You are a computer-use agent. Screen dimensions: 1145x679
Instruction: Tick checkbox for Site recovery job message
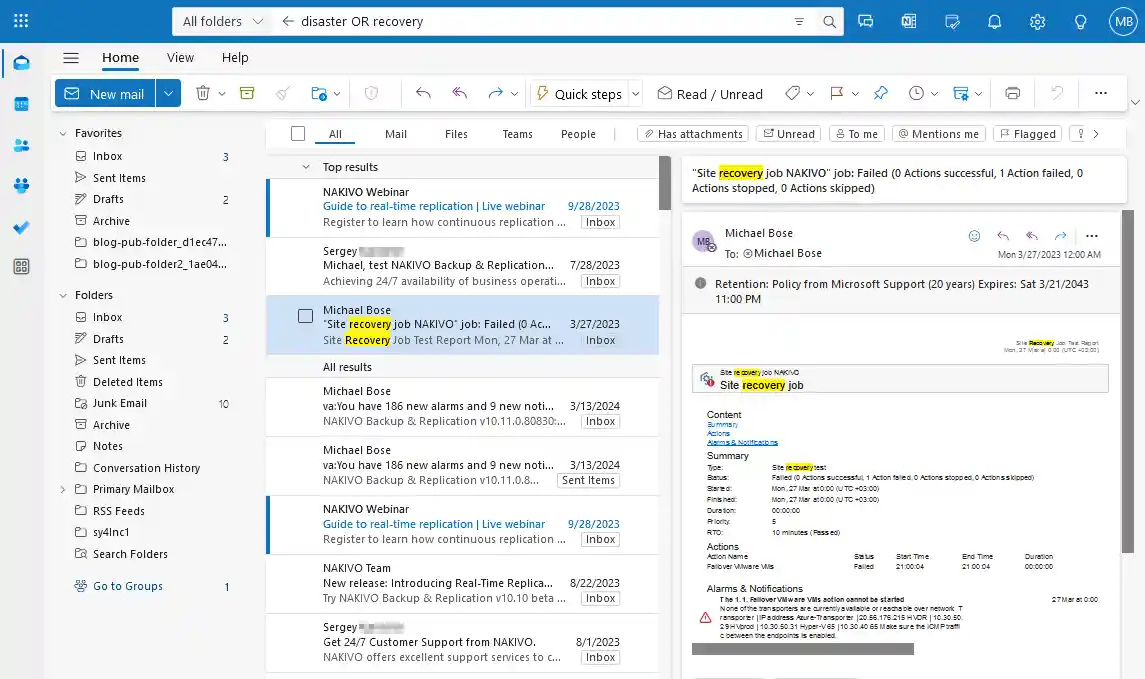point(305,316)
